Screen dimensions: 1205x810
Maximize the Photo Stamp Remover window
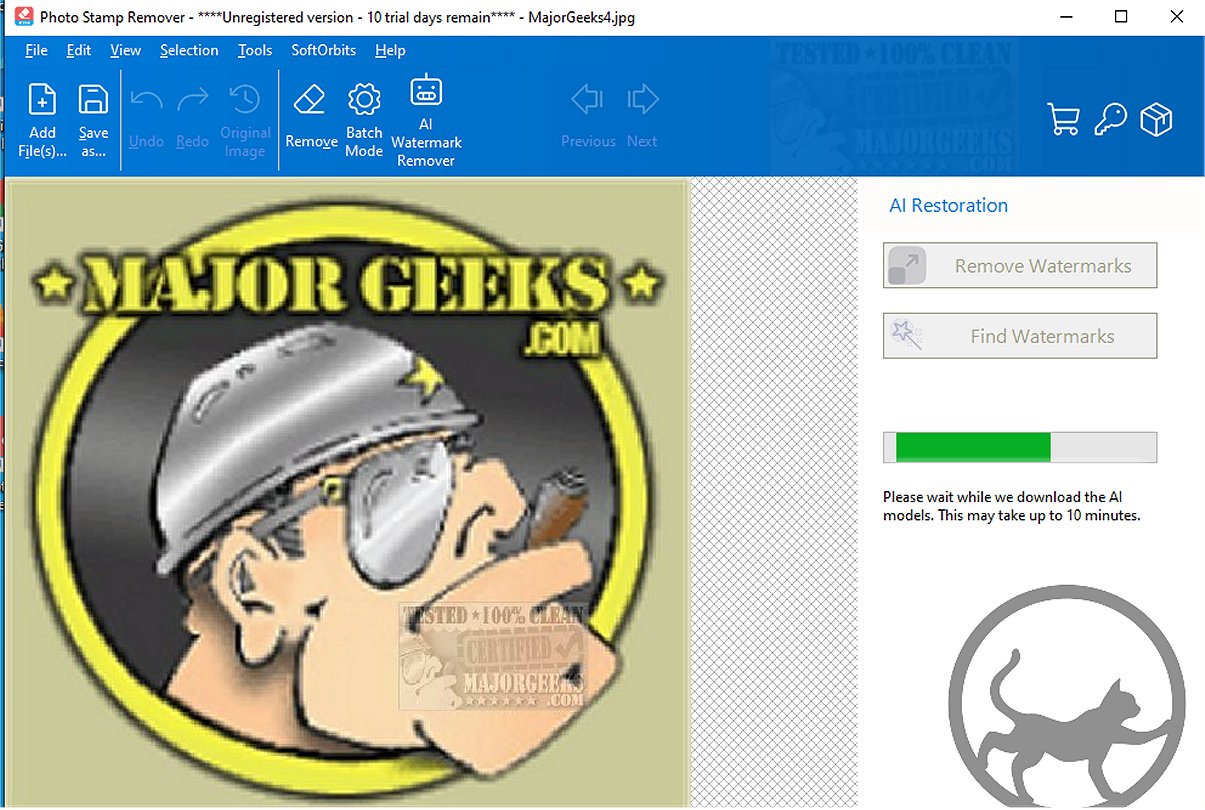click(1121, 17)
